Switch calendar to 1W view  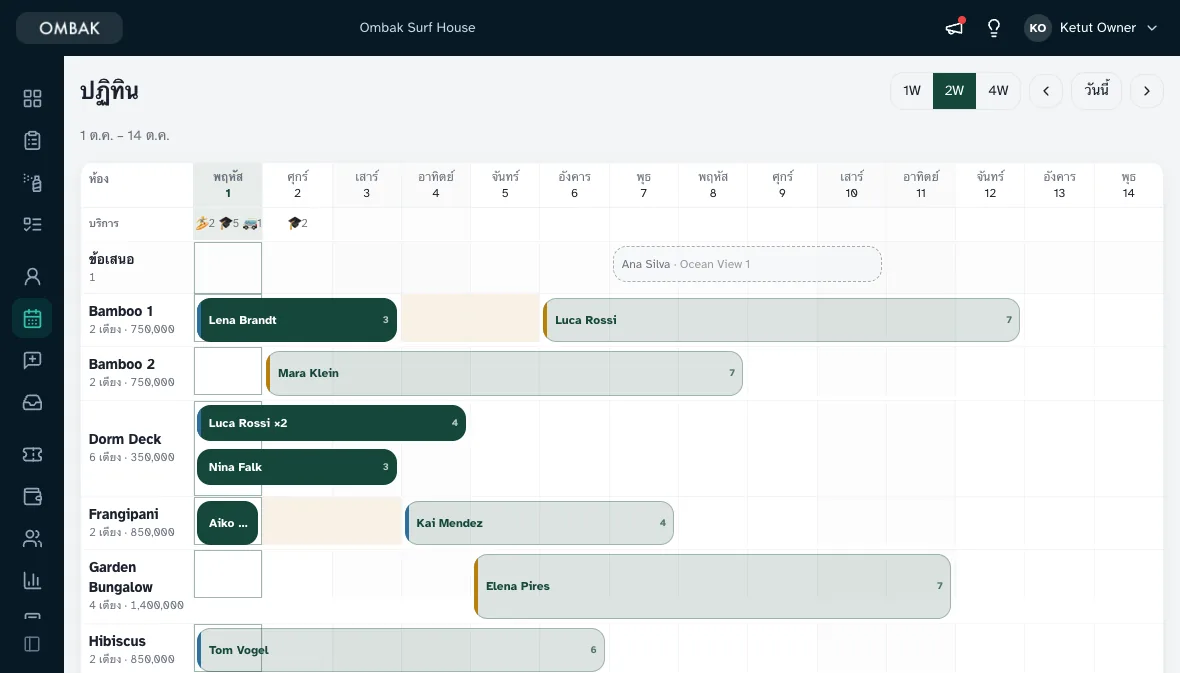(x=912, y=91)
